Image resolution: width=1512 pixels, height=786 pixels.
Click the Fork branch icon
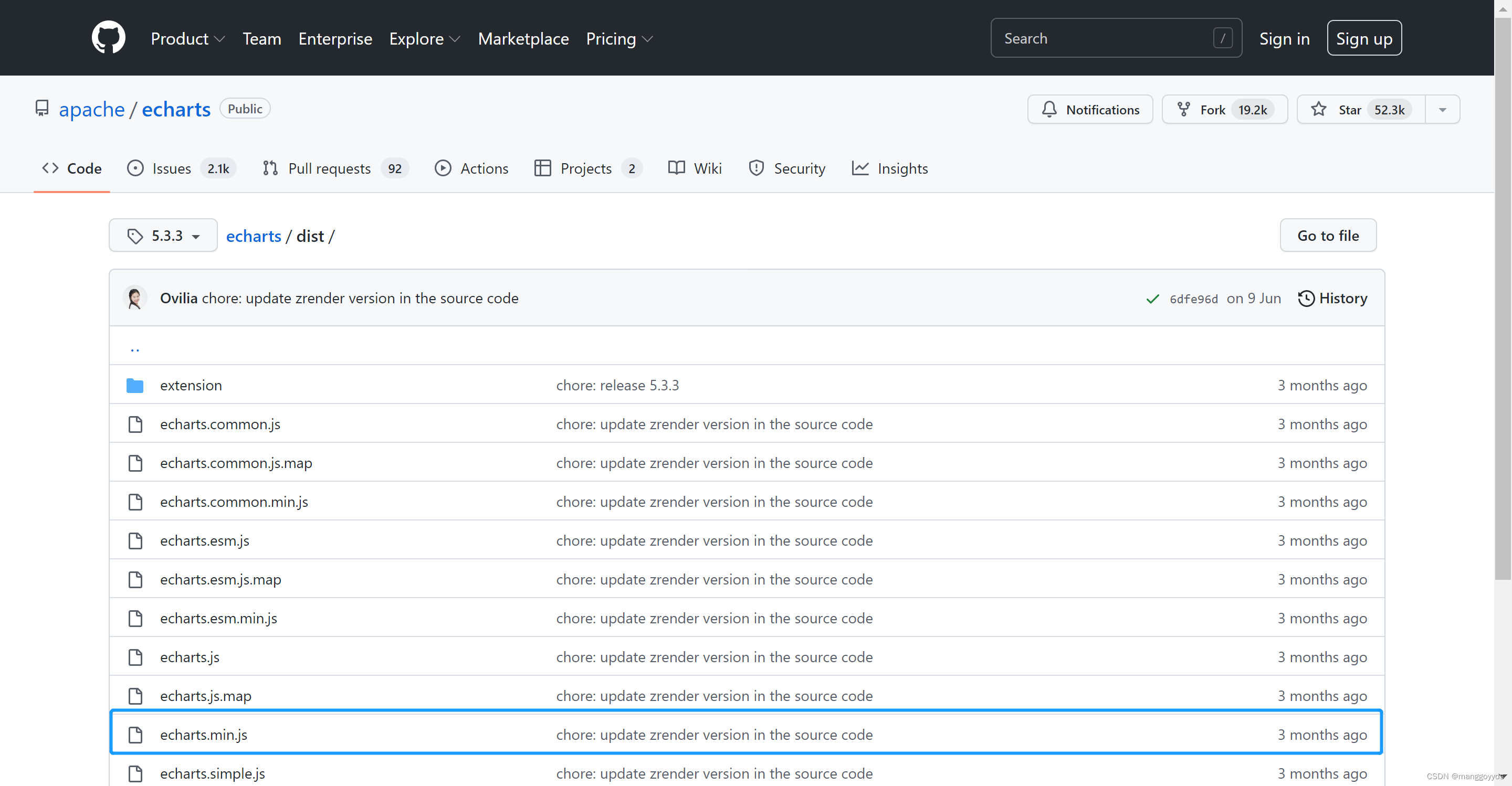pyautogui.click(x=1184, y=110)
